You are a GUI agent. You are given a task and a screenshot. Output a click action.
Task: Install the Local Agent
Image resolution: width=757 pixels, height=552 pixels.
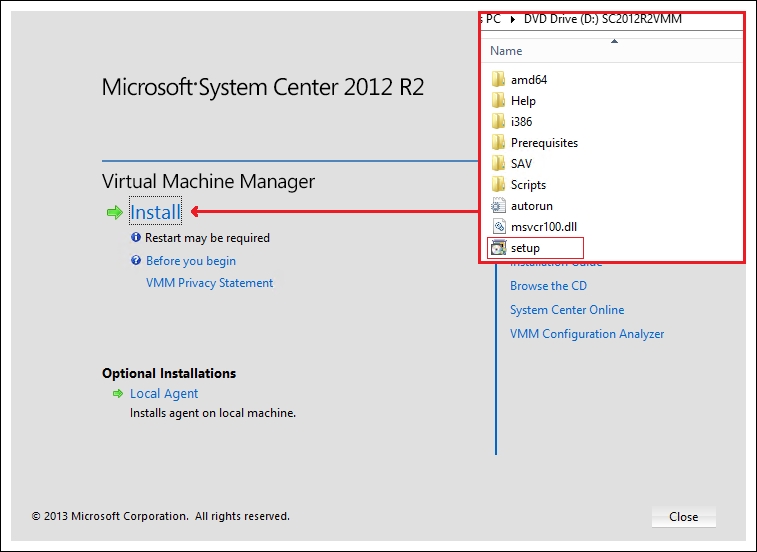click(164, 394)
